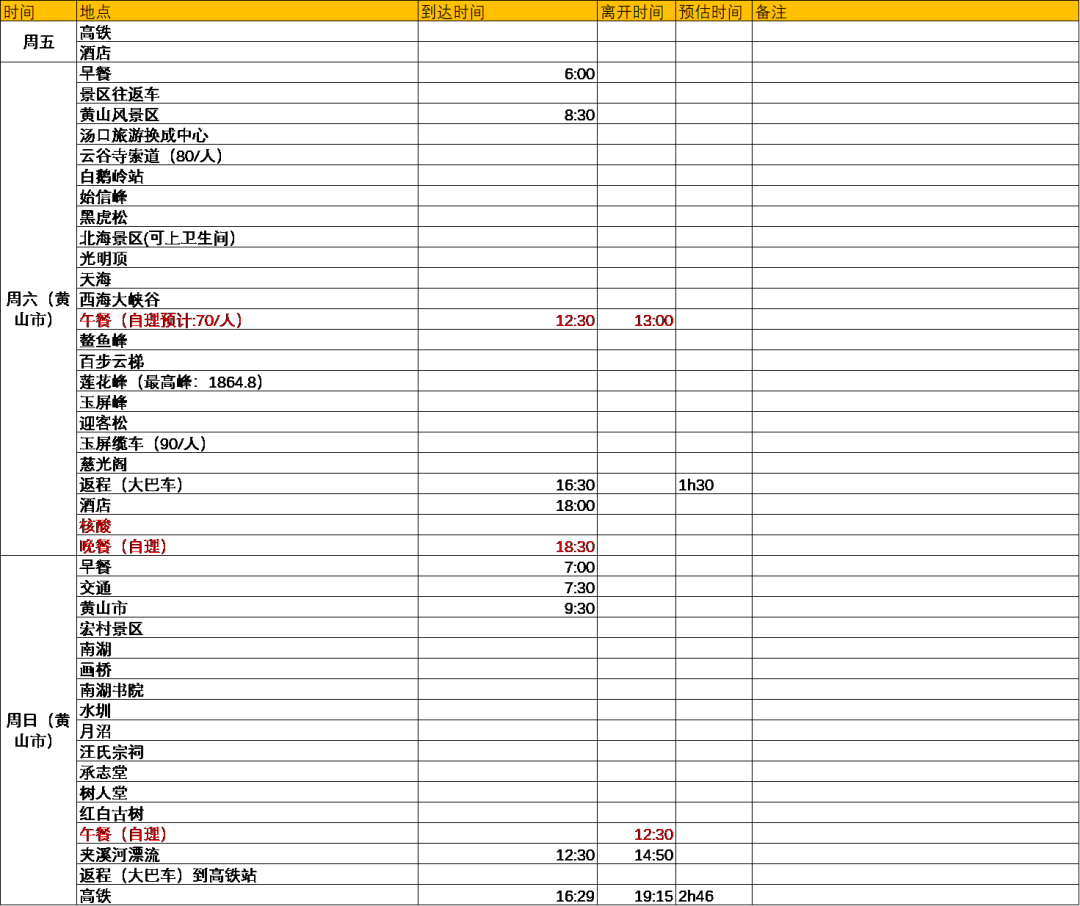1080x906 pixels.
Task: Click the 周五 day cell
Action: click(x=39, y=42)
